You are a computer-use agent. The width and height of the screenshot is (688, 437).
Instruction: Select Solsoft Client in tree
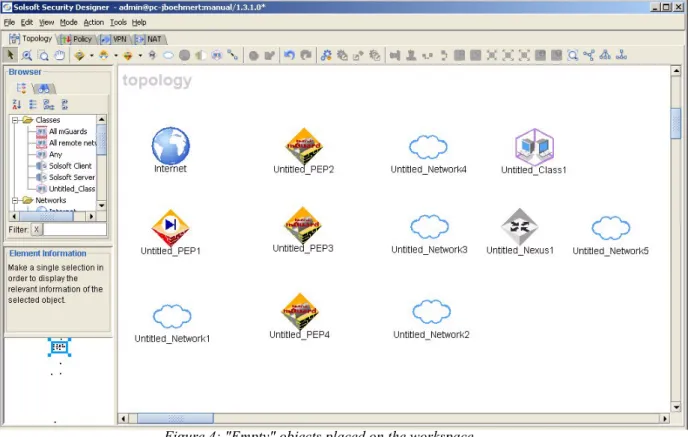point(64,166)
